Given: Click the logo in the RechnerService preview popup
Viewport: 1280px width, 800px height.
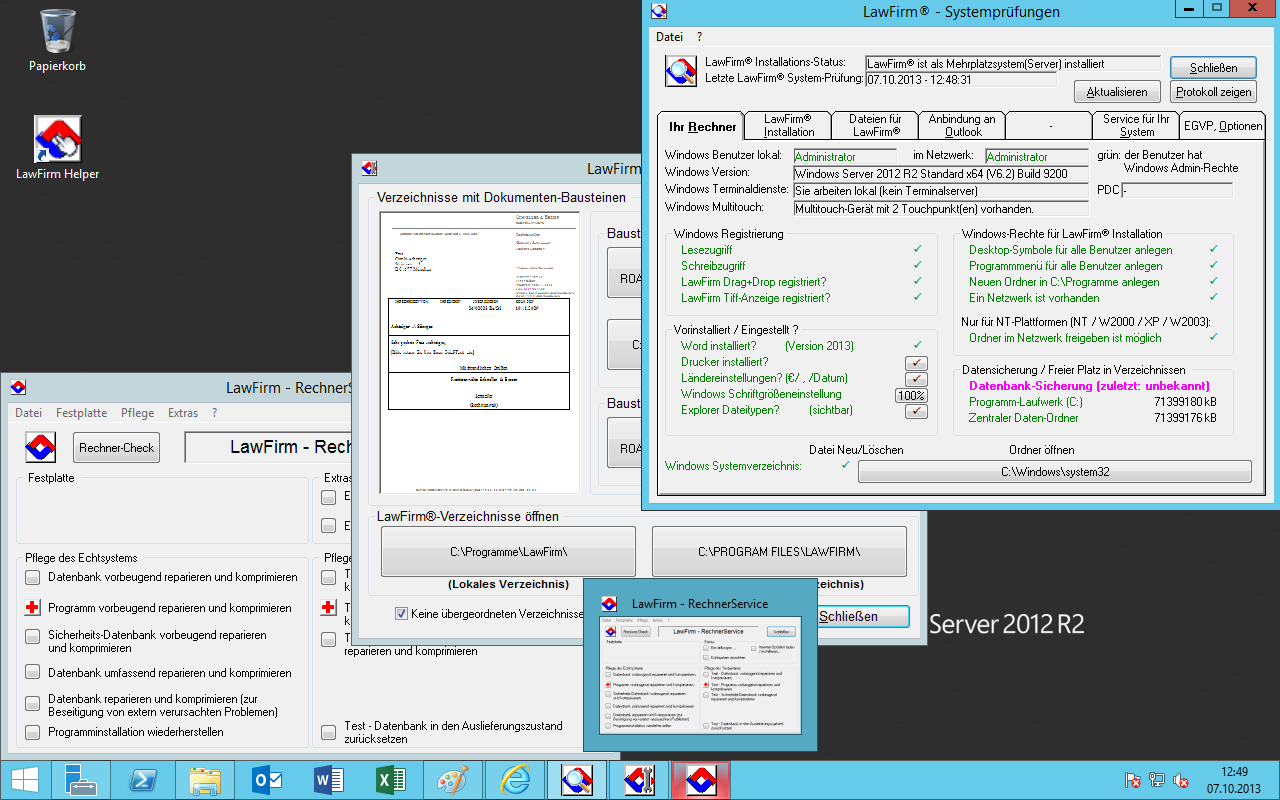Looking at the screenshot, I should coord(609,604).
